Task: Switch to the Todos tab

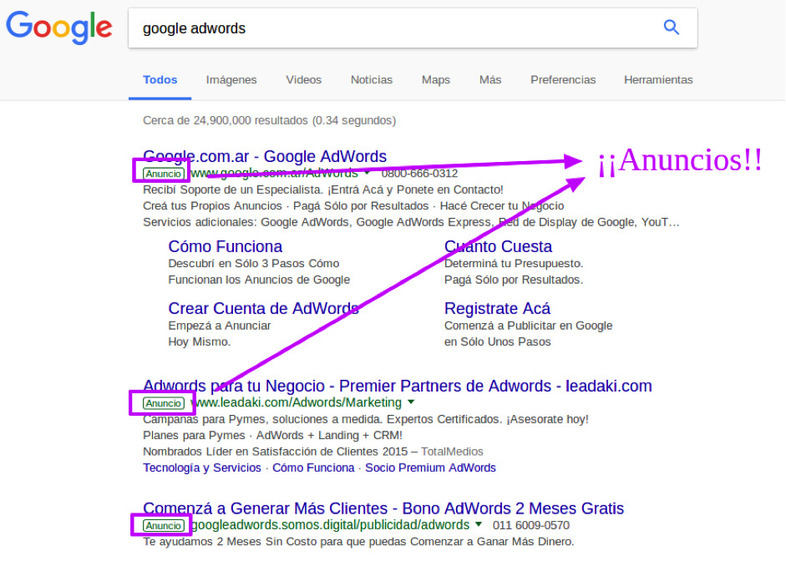Action: (x=160, y=80)
